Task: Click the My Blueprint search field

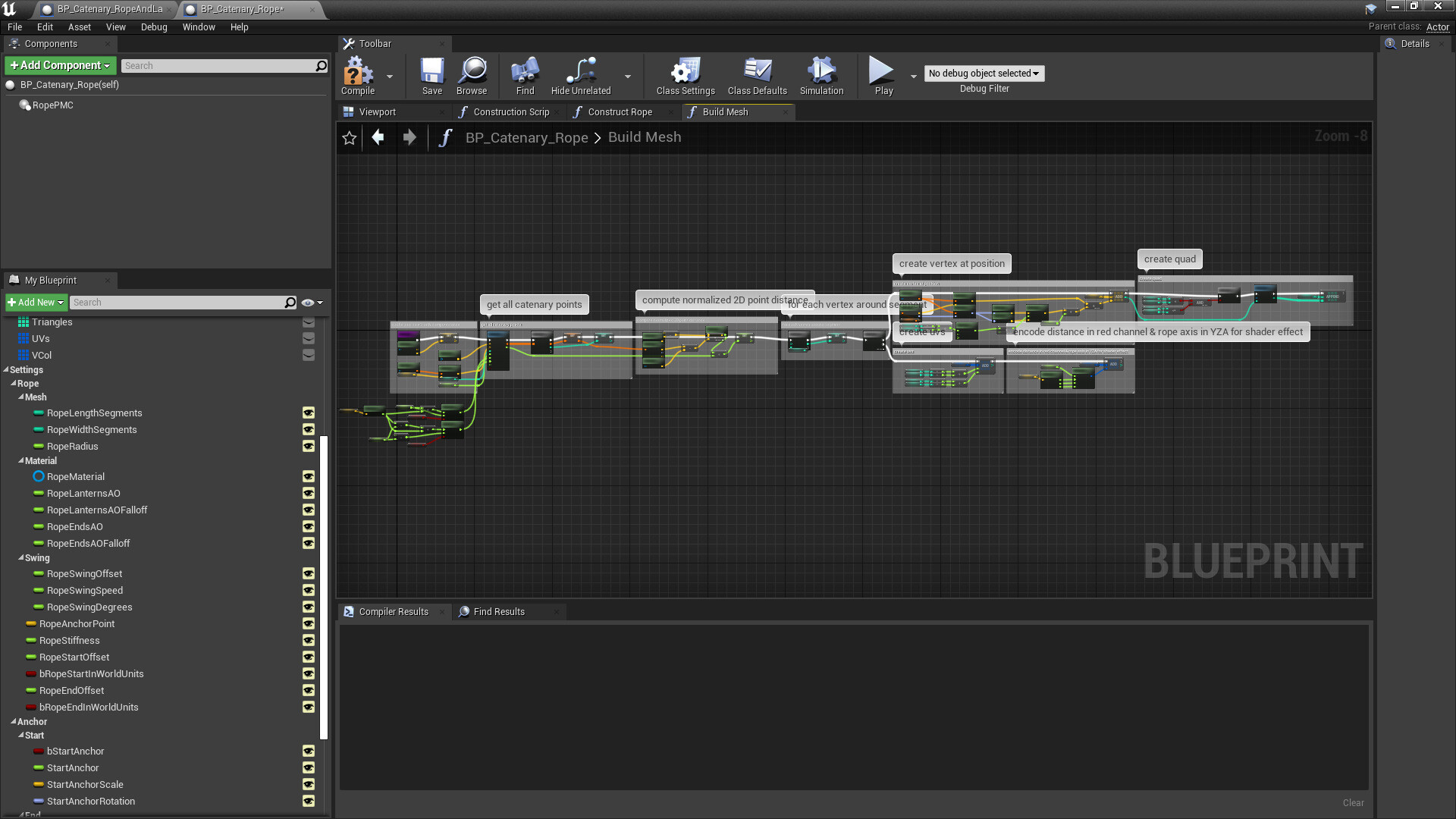Action: coord(174,302)
